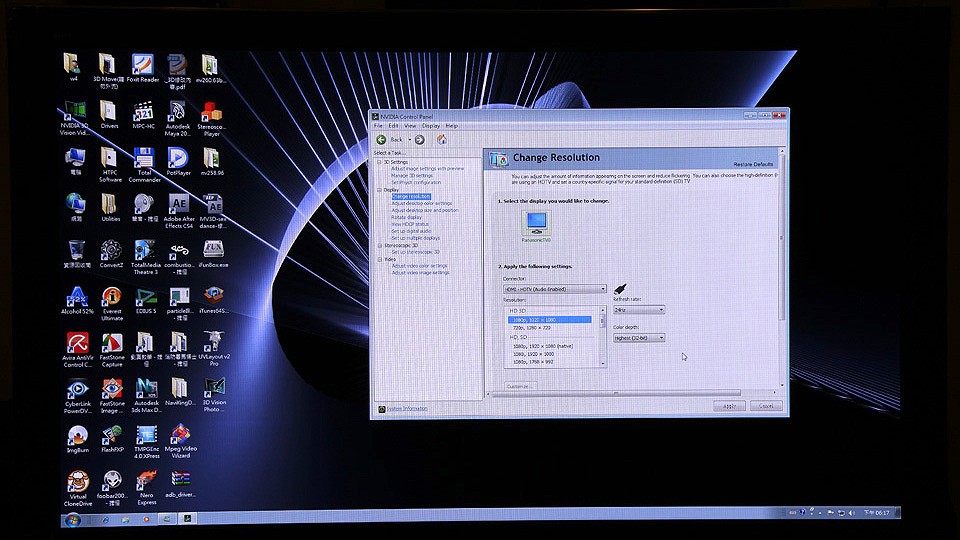This screenshot has height=540, width=960.
Task: Open the Color depth dropdown
Action: [639, 338]
